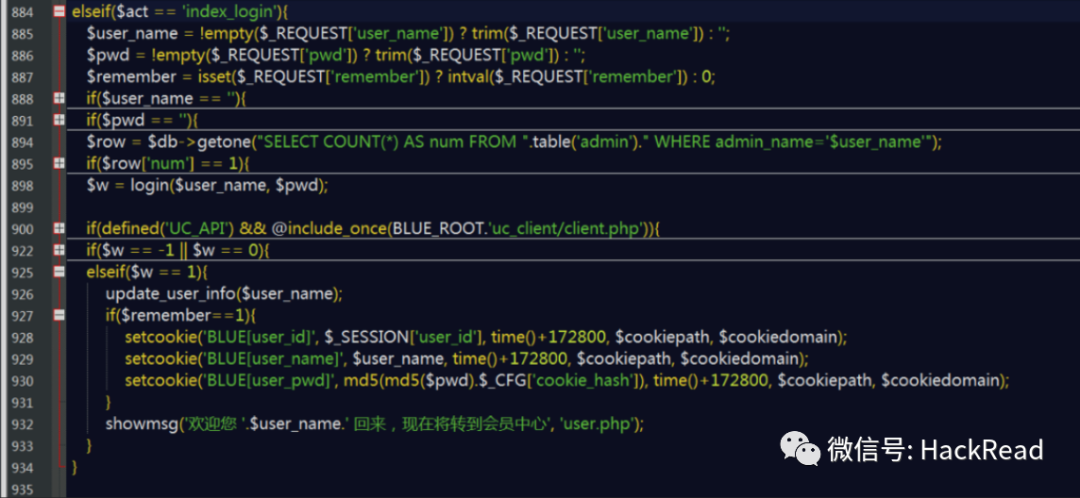Expand the folded if($pwd == '') block
Viewport: 1080px width, 498px height.
tap(59, 120)
